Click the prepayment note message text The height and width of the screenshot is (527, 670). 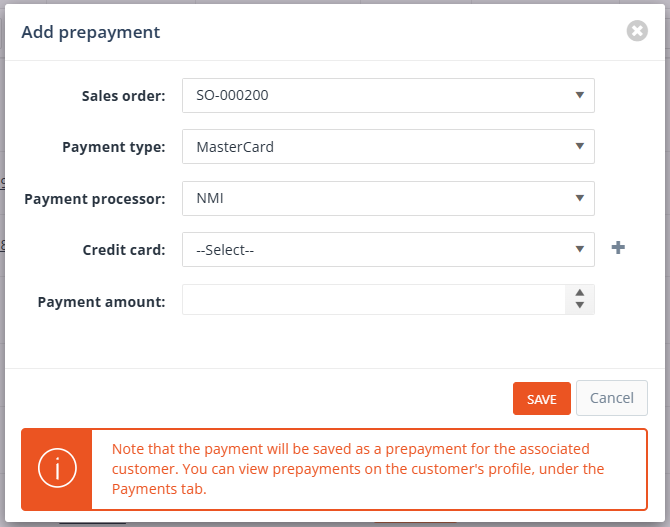click(358, 469)
